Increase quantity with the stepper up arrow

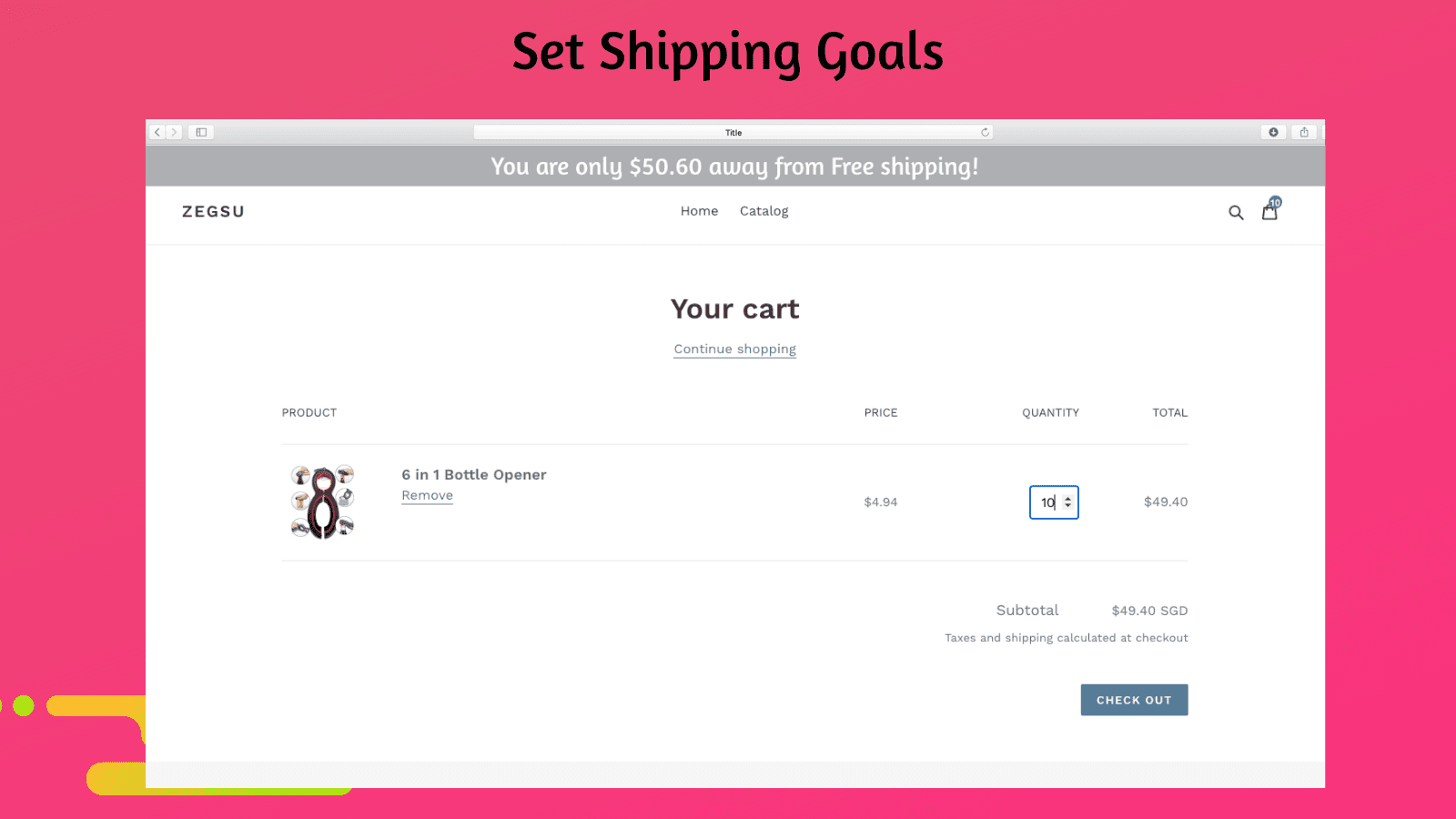pyautogui.click(x=1067, y=498)
